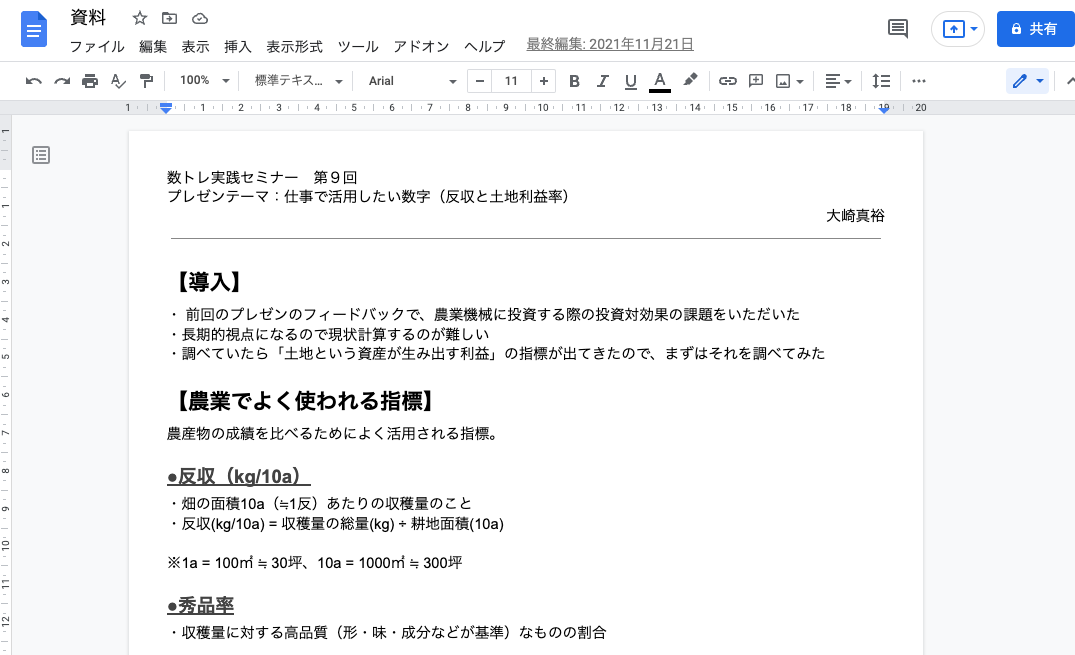Open the comment history panel
Image resolution: width=1075 pixels, height=655 pixels.
coord(896,29)
